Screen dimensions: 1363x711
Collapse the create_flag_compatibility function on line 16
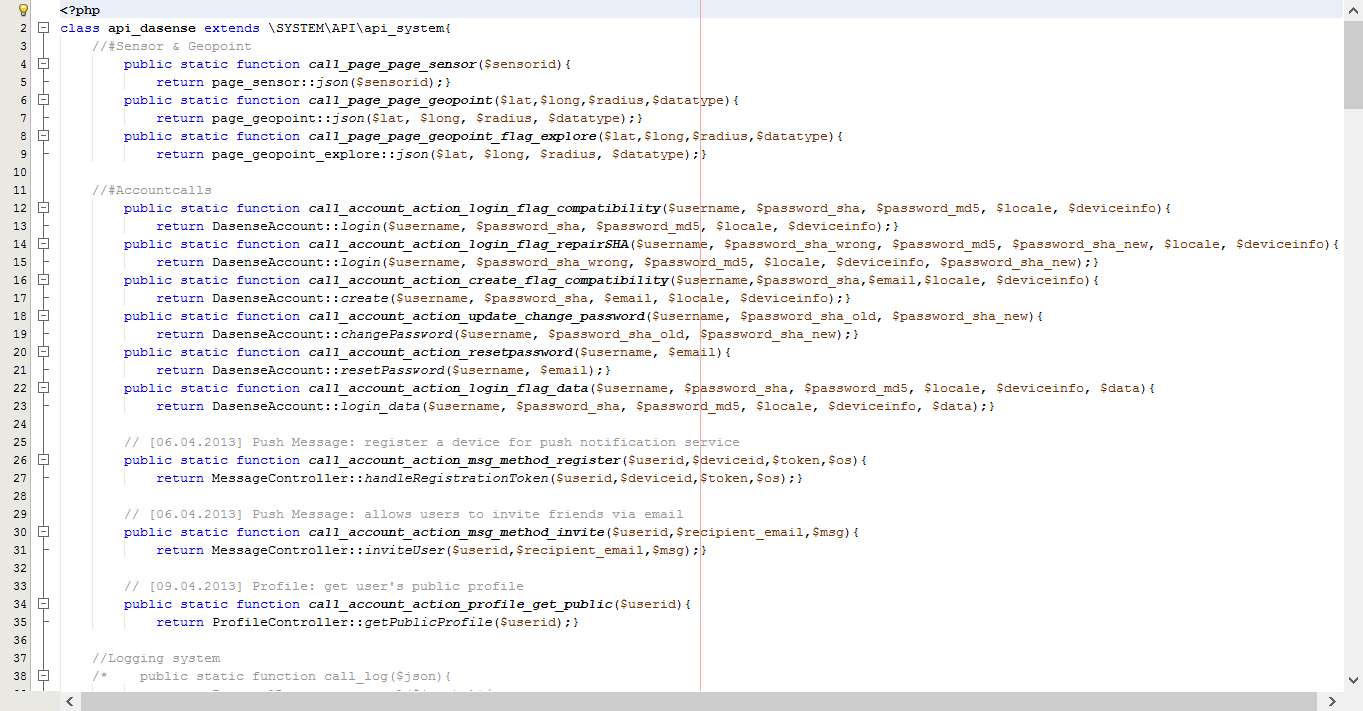click(x=43, y=280)
